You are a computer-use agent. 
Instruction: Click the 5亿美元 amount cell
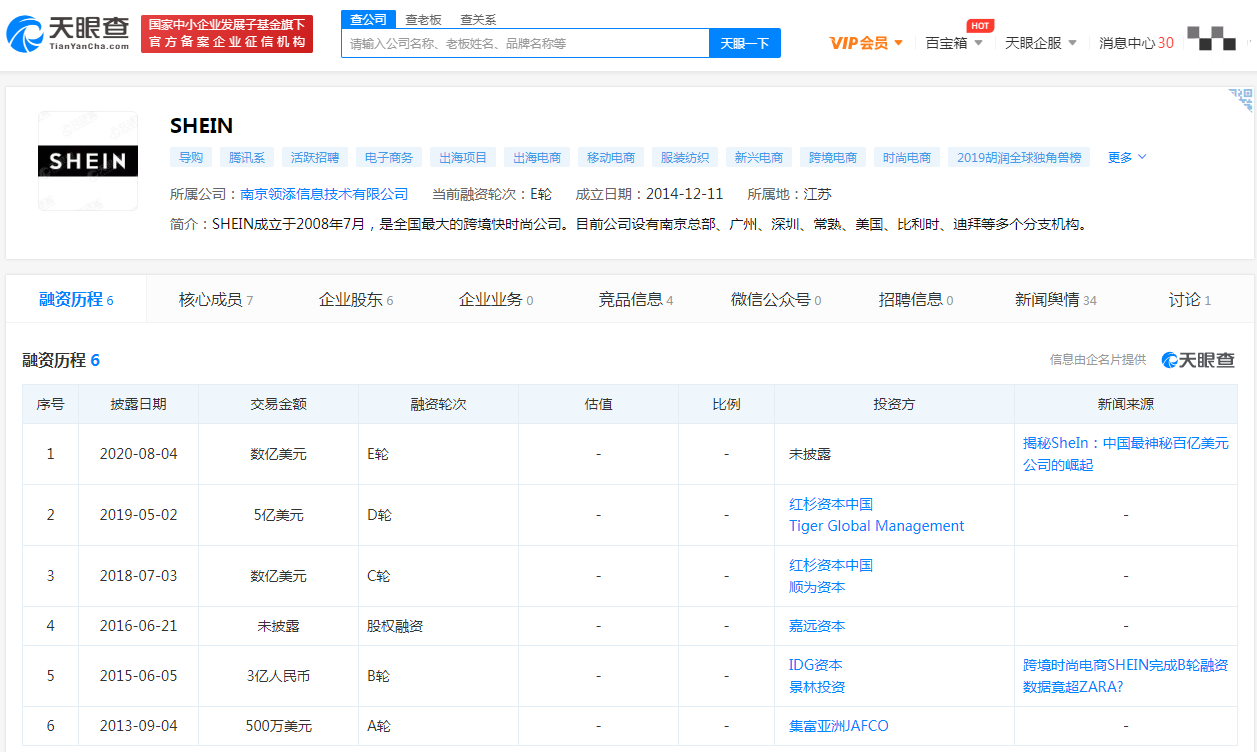pyautogui.click(x=278, y=515)
